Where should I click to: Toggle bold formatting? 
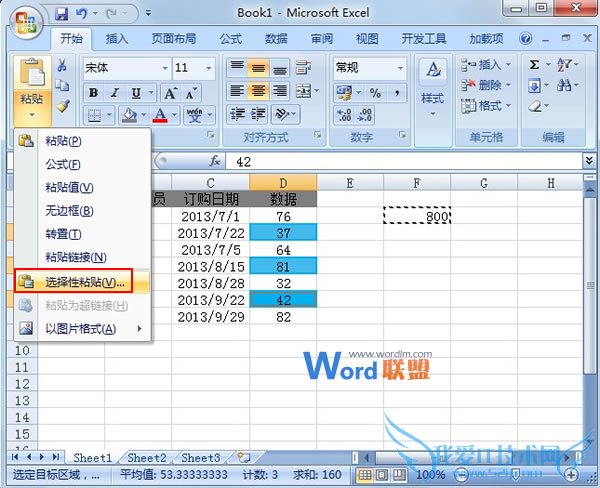coord(93,93)
